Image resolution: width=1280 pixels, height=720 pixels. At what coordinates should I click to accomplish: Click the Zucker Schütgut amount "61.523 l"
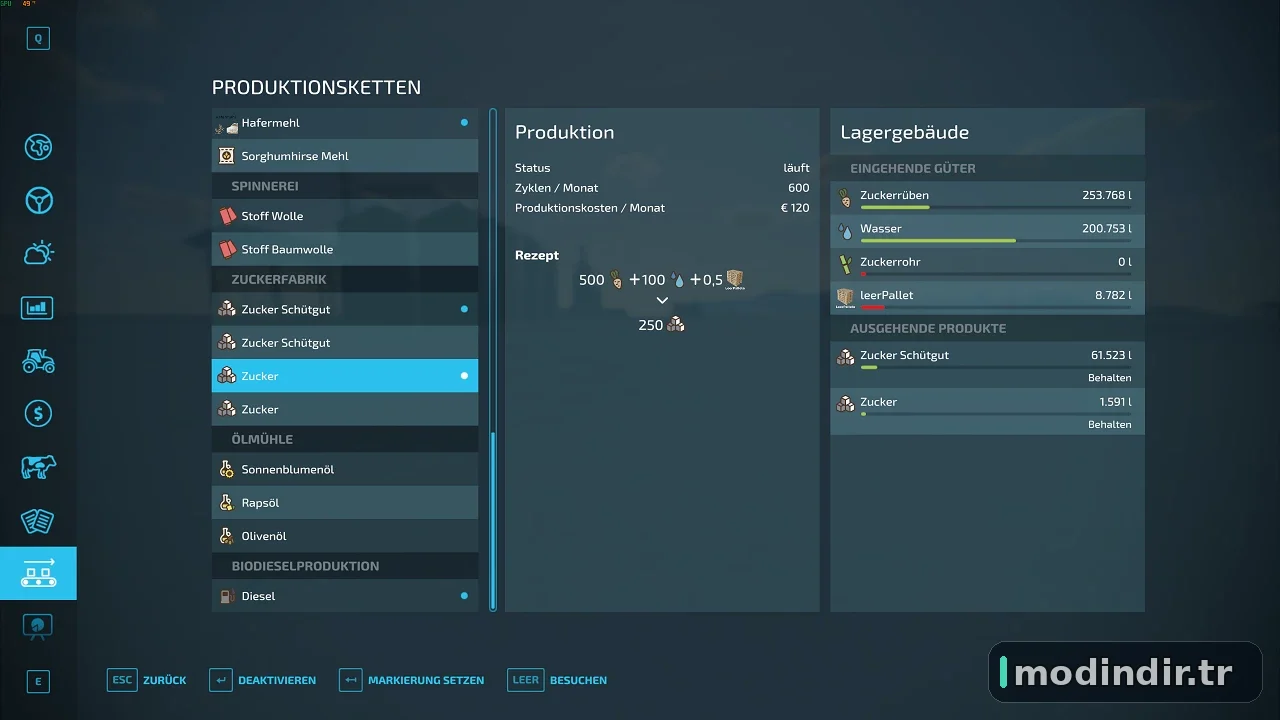[1111, 355]
